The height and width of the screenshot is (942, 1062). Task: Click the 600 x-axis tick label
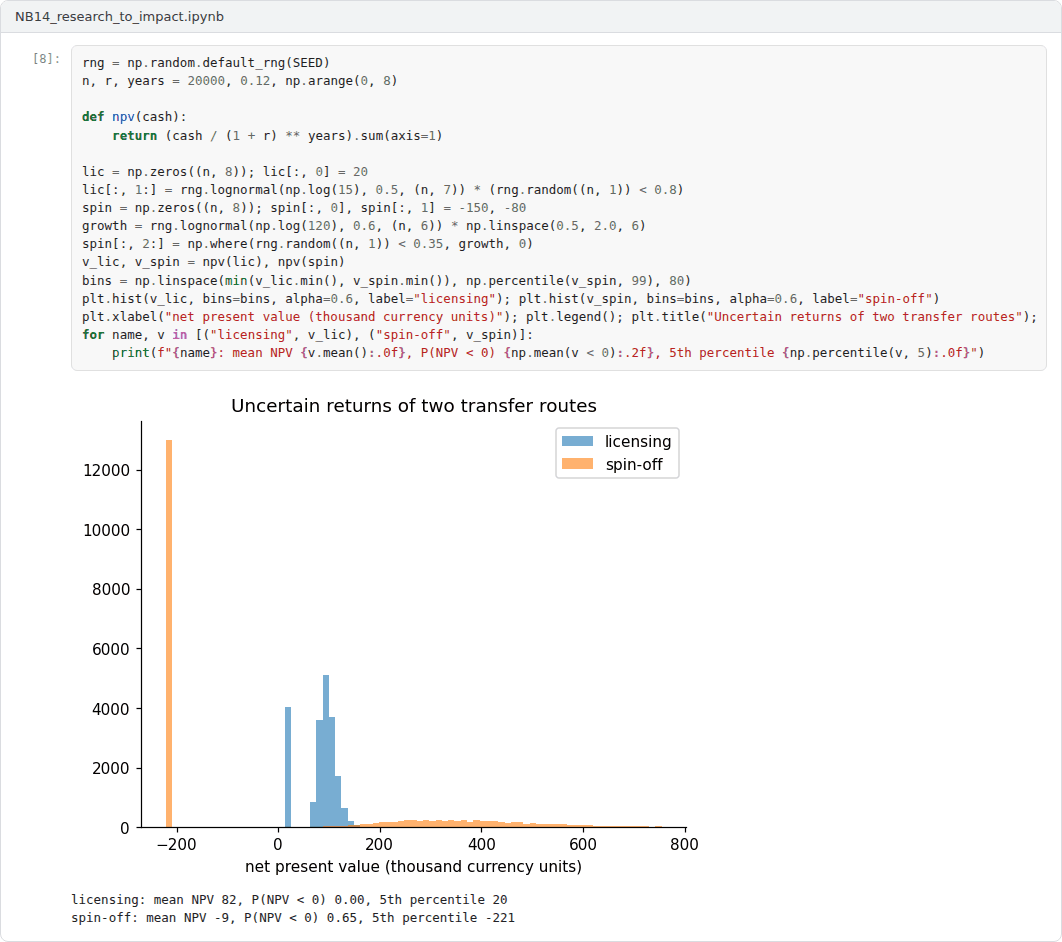583,844
